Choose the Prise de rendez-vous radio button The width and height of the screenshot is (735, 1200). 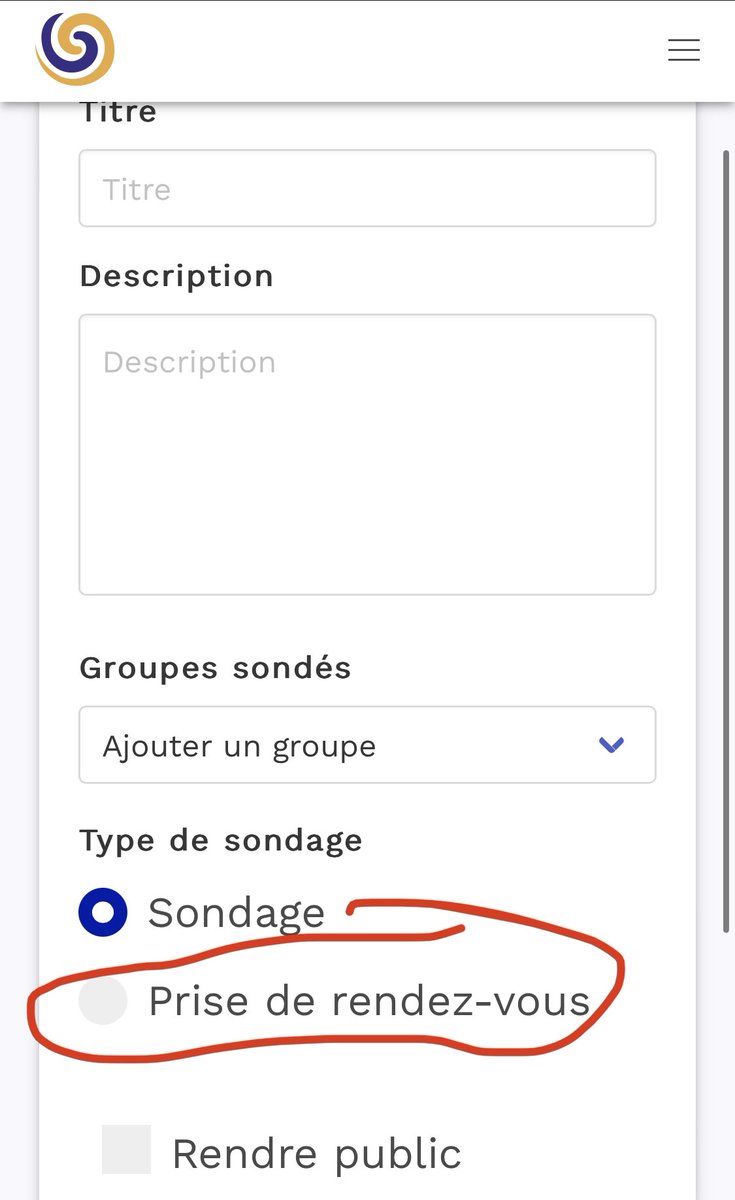coord(103,1001)
